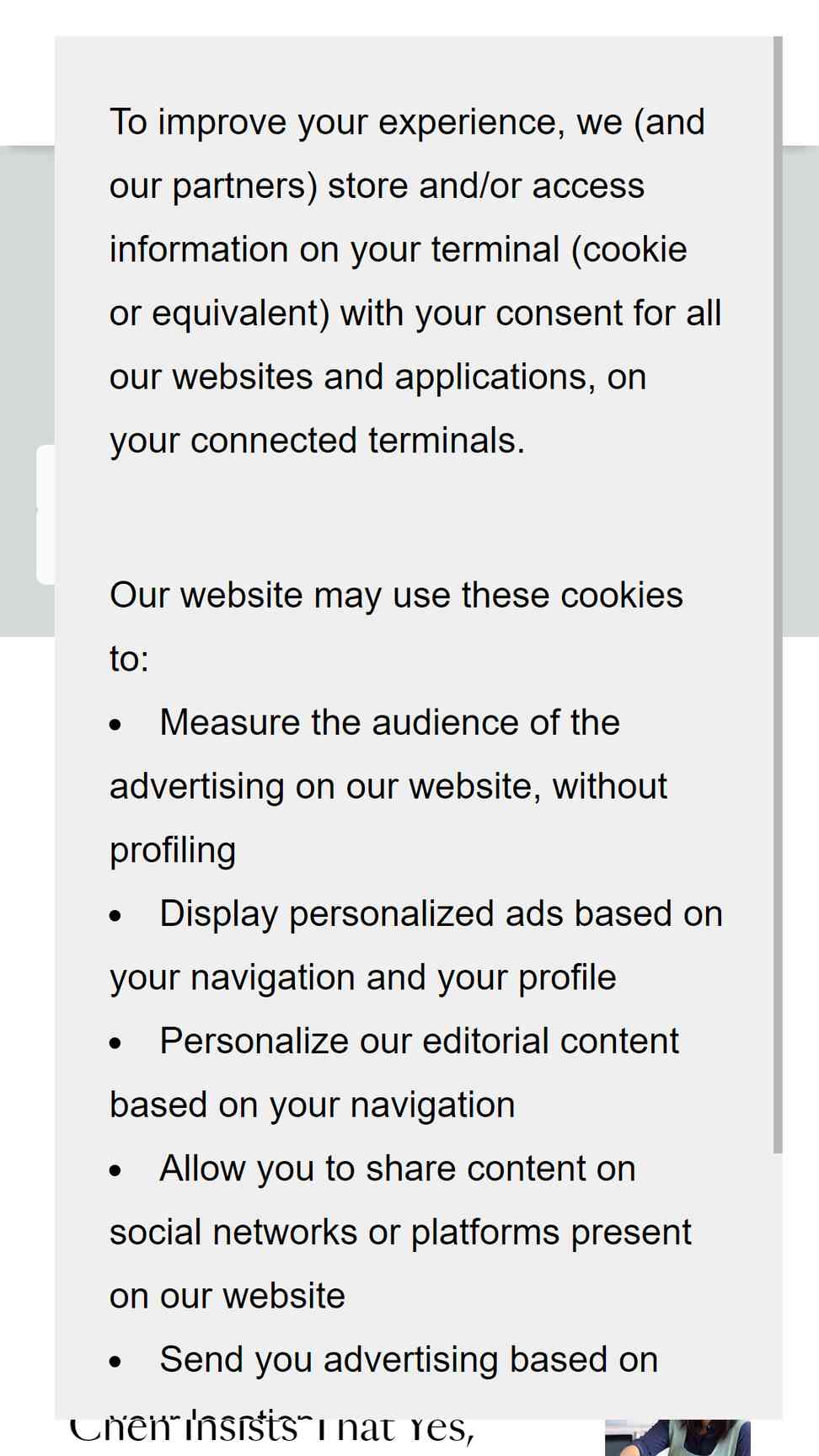Screen dimensions: 819x1456
Task: Click the bullet before 'Send you advertising'
Action: click(x=115, y=1362)
